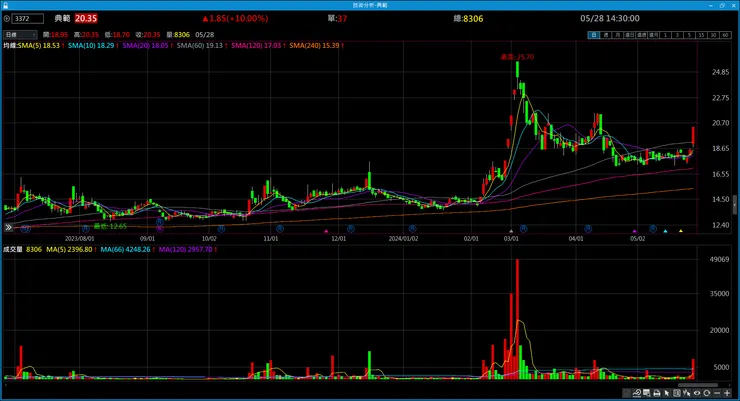Viewport: 740px width, 401px height.
Task: Click the SMA(5) 18.53 indicator label
Action: point(39,46)
